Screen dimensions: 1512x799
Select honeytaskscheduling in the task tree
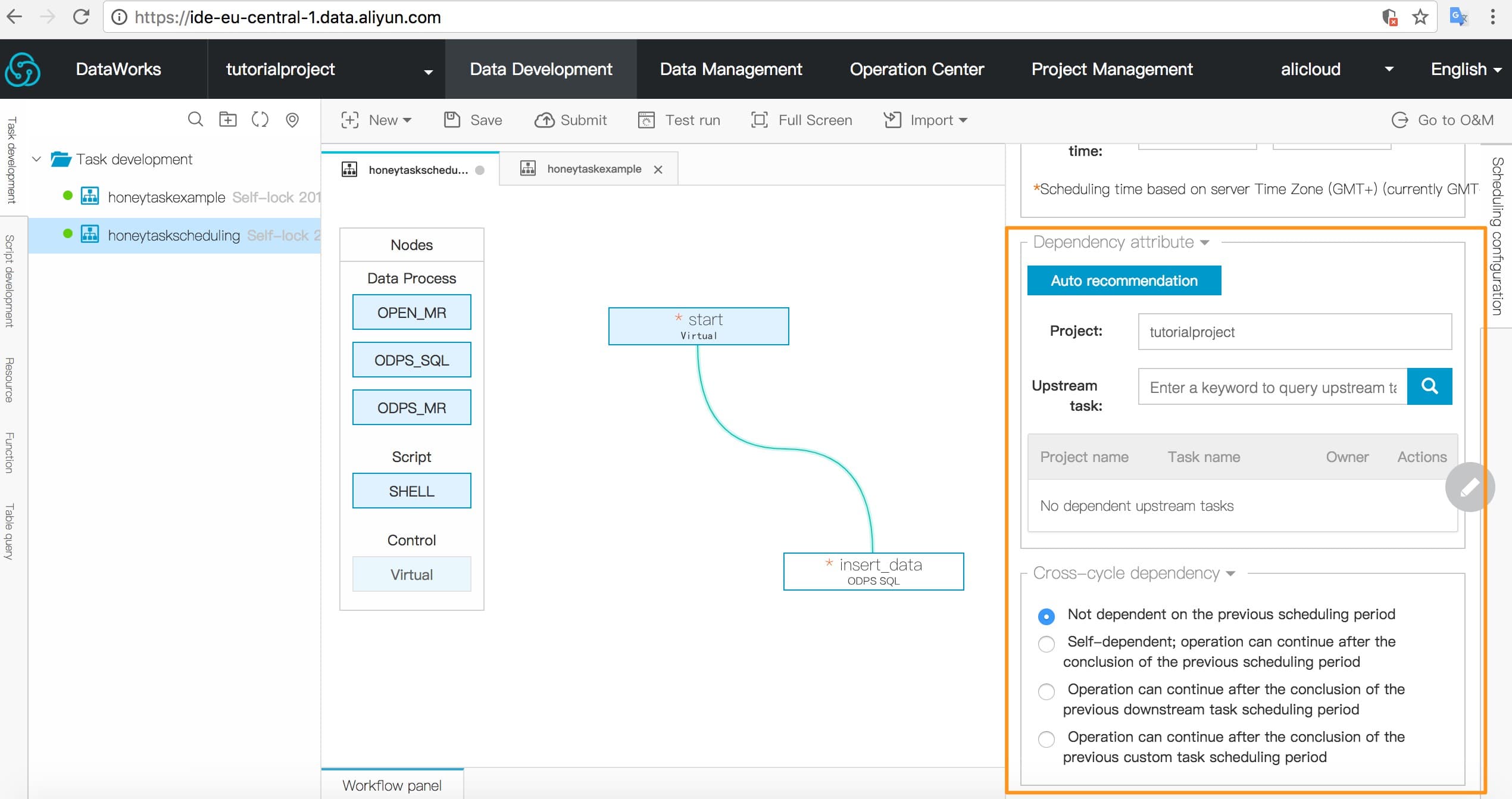click(174, 235)
